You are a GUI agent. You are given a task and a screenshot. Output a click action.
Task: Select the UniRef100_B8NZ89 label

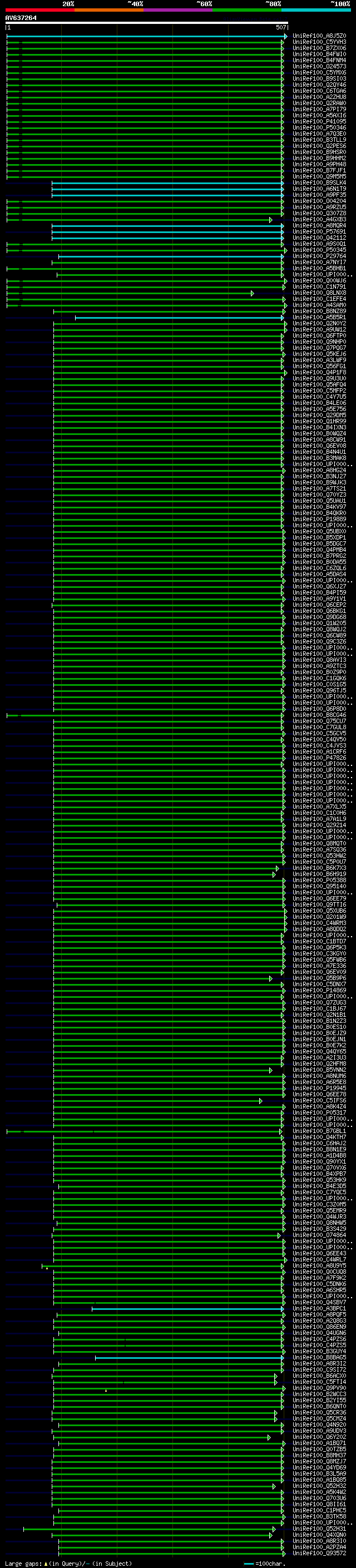click(319, 311)
